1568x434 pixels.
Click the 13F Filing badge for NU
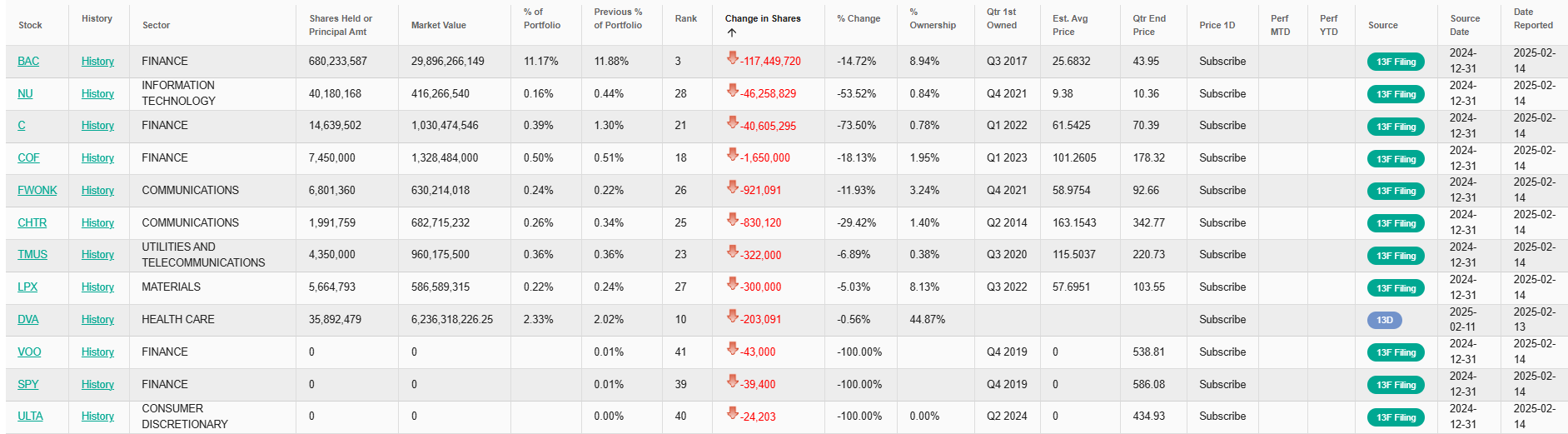point(1396,94)
